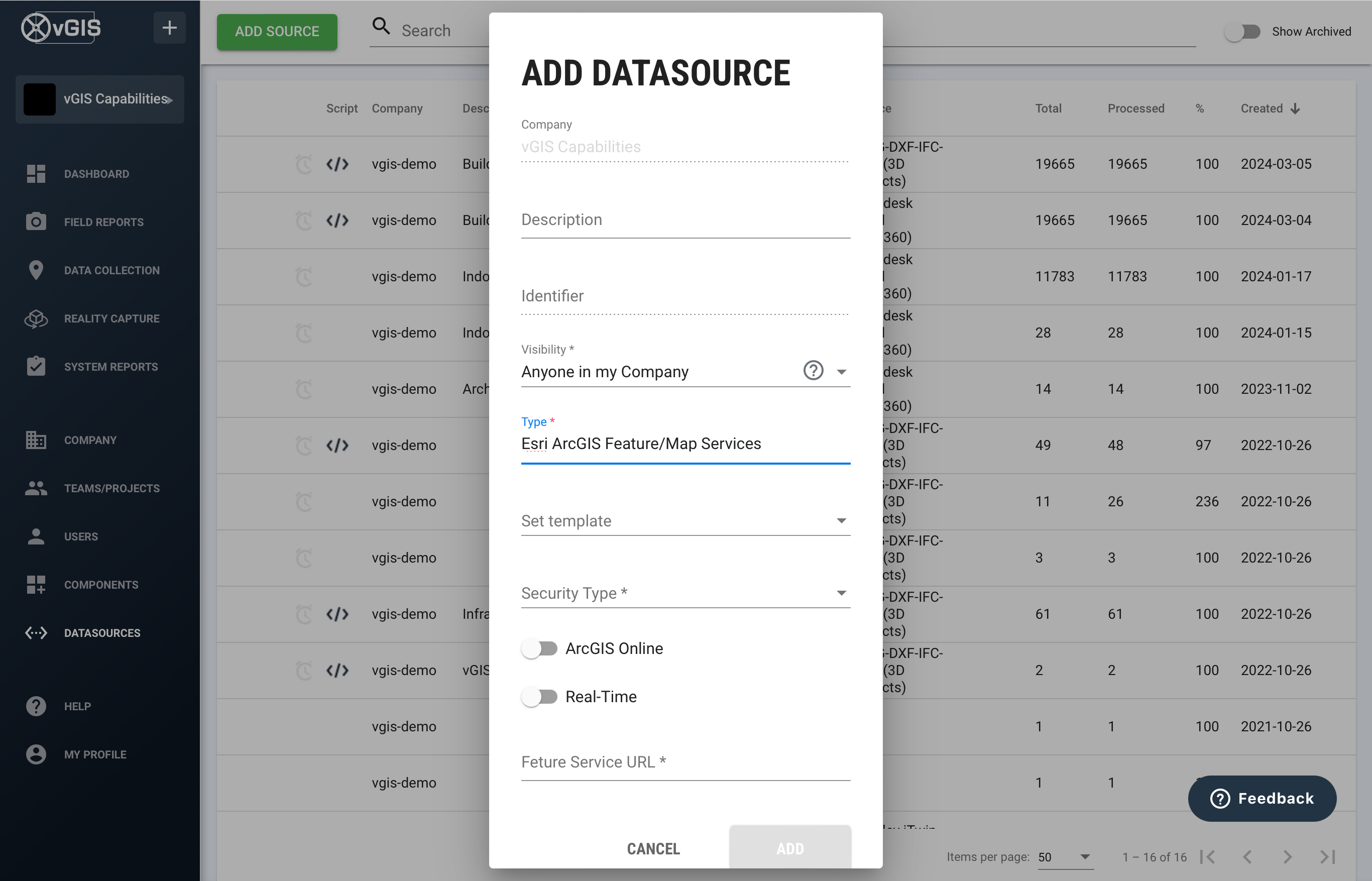Expand the vGIS Capabilities company switcher
Screen dimensions: 1372x881
[x=100, y=99]
